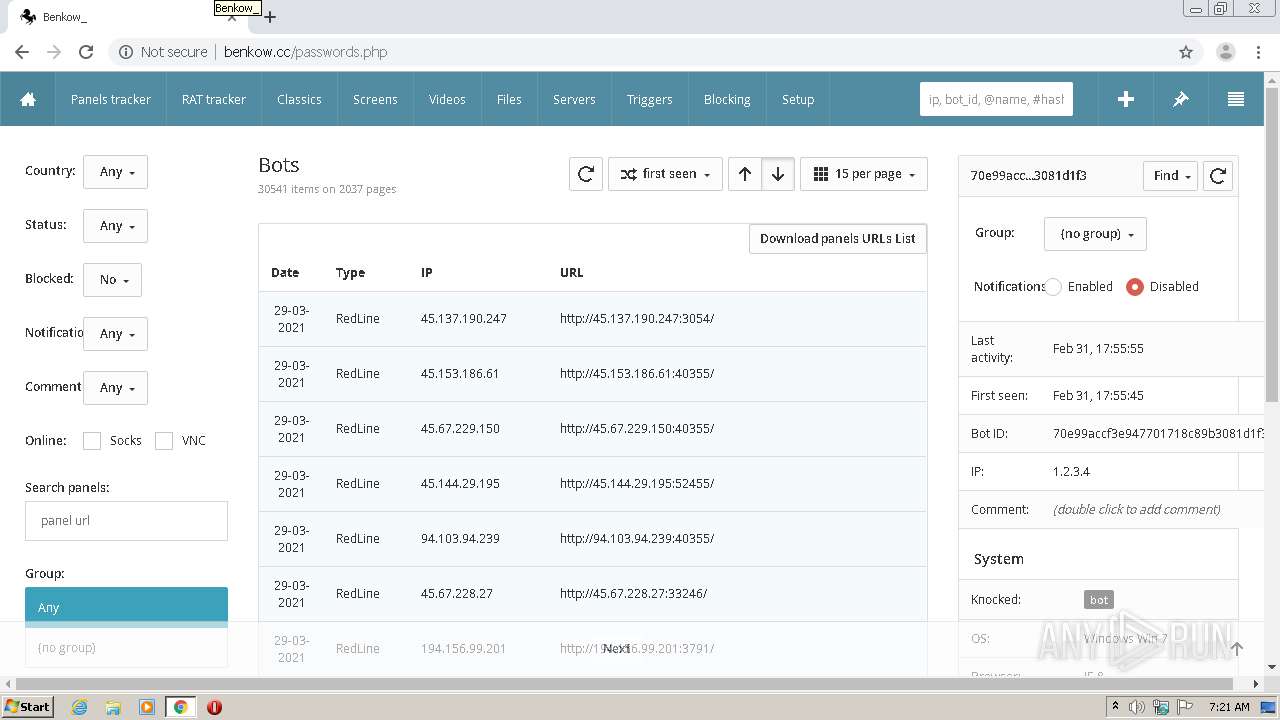1280x720 pixels.
Task: Open media player taskbar icon
Action: [x=147, y=707]
